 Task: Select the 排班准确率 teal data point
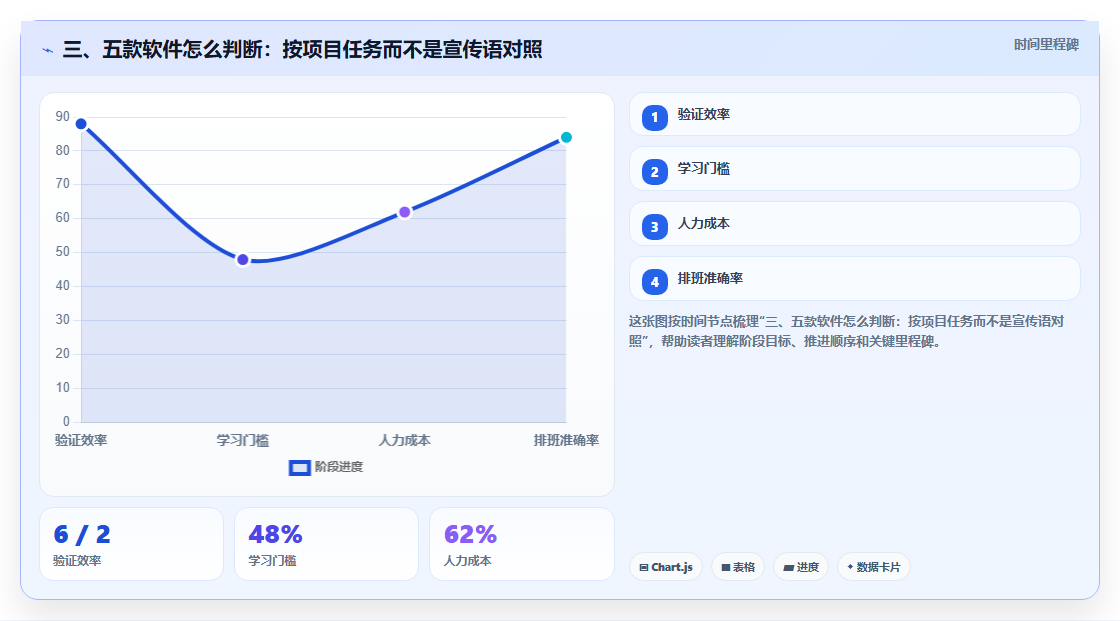[x=566, y=137]
